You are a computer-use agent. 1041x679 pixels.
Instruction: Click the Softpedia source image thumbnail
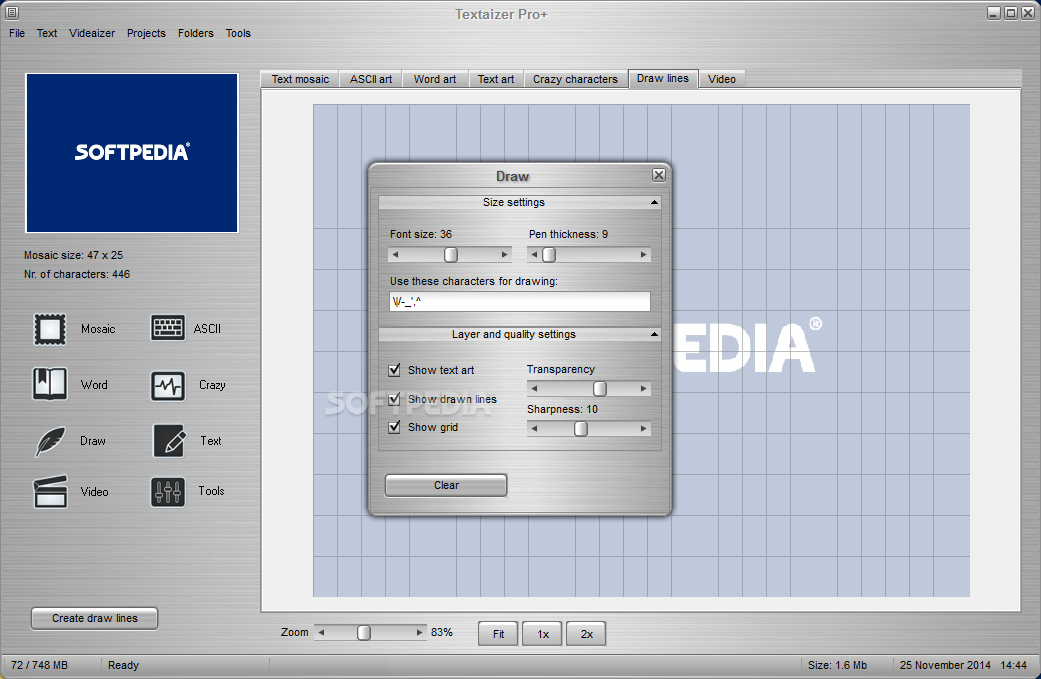coord(131,153)
